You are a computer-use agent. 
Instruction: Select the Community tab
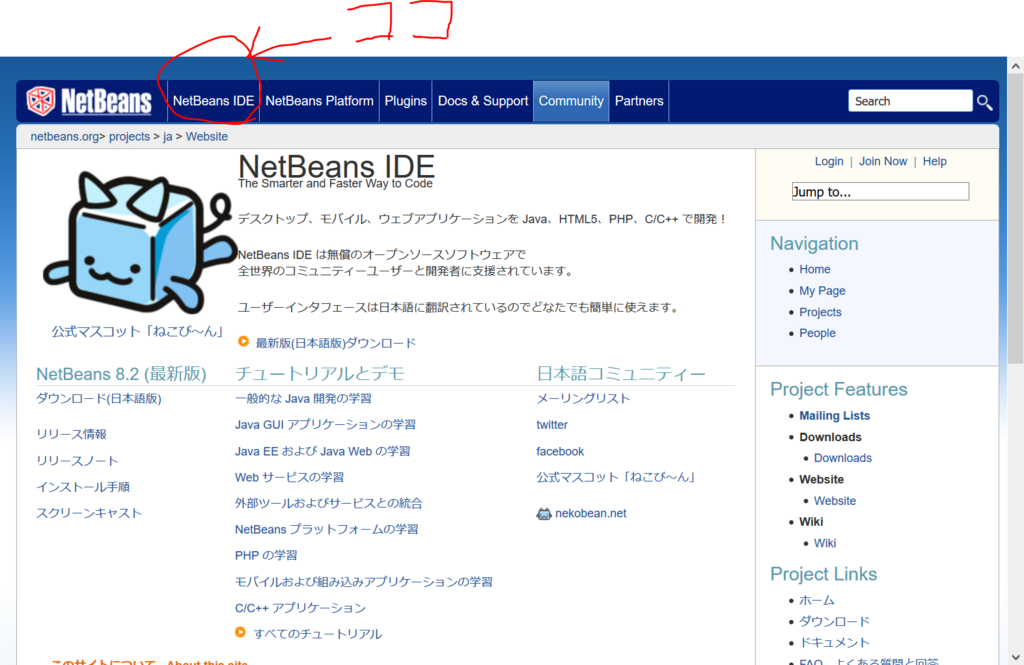point(571,101)
